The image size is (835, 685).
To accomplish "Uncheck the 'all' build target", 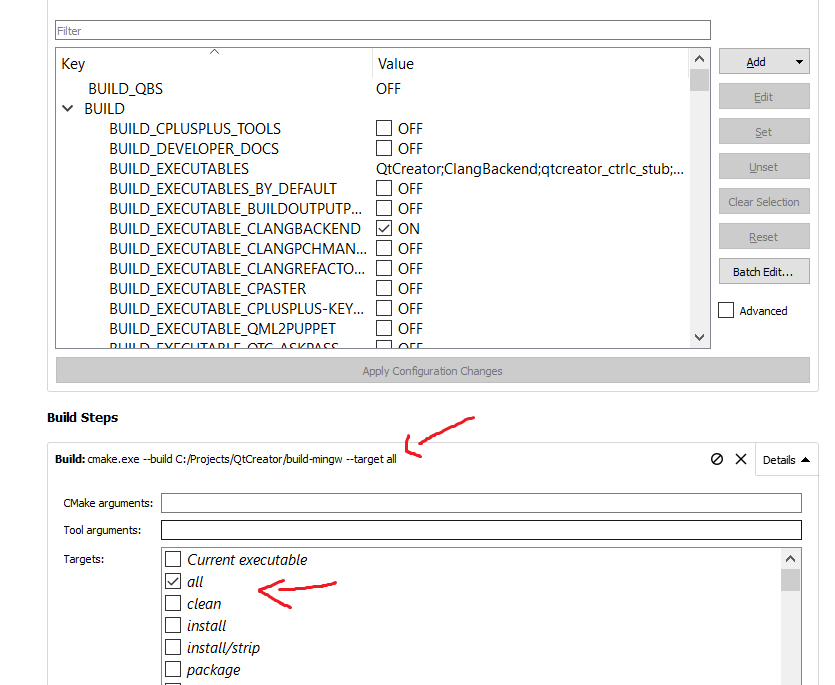I will coord(173,582).
